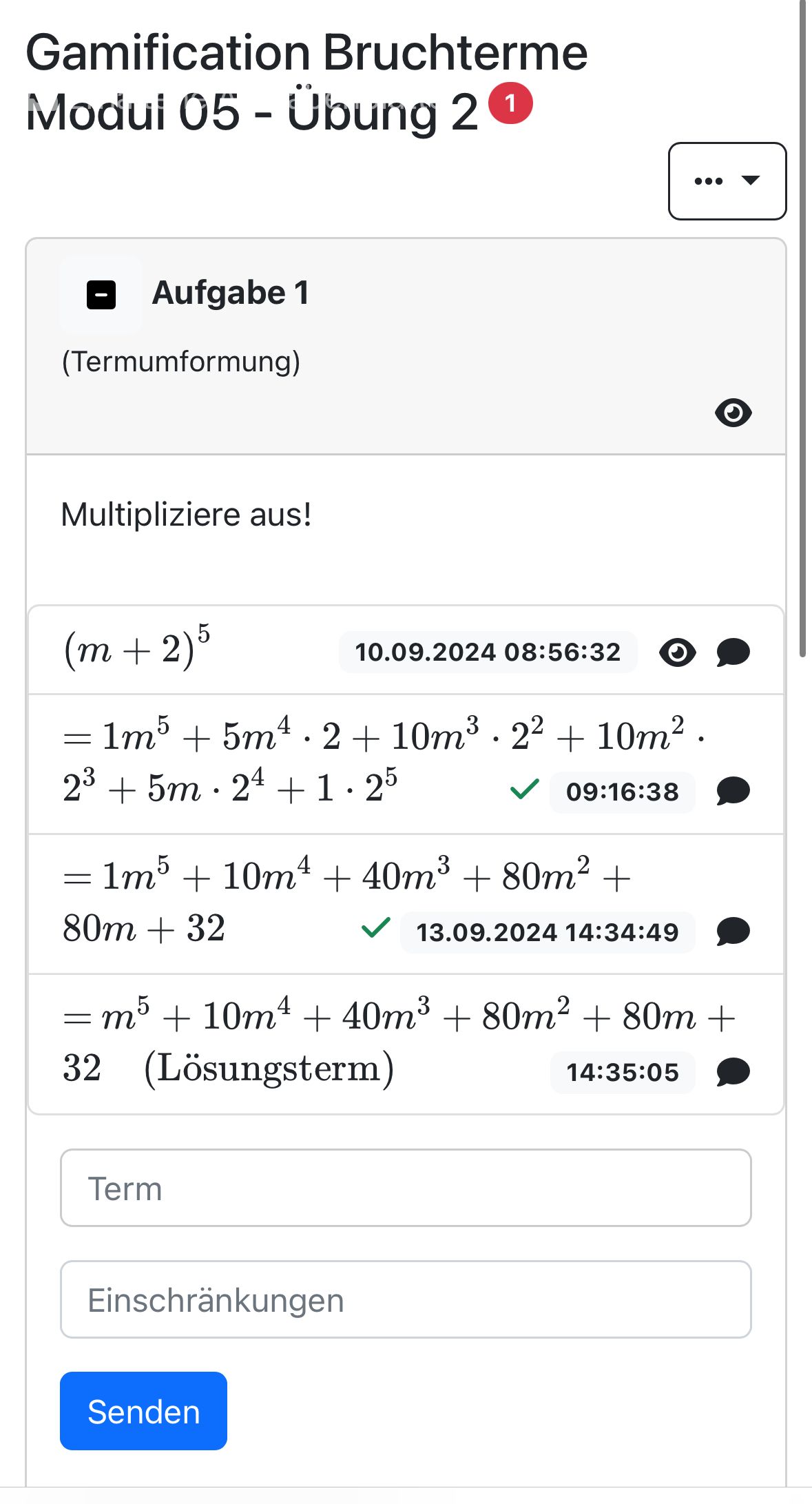Open comment bubble for (m+2)^5 row
The image size is (812, 1504).
pos(733,652)
